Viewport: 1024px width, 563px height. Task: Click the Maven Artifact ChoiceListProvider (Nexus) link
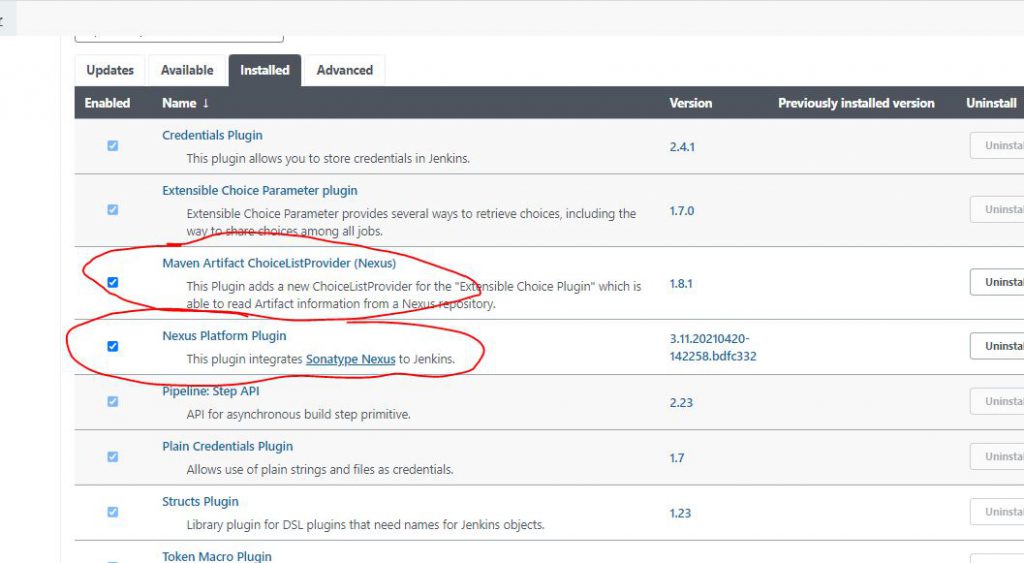pyautogui.click(x=279, y=264)
